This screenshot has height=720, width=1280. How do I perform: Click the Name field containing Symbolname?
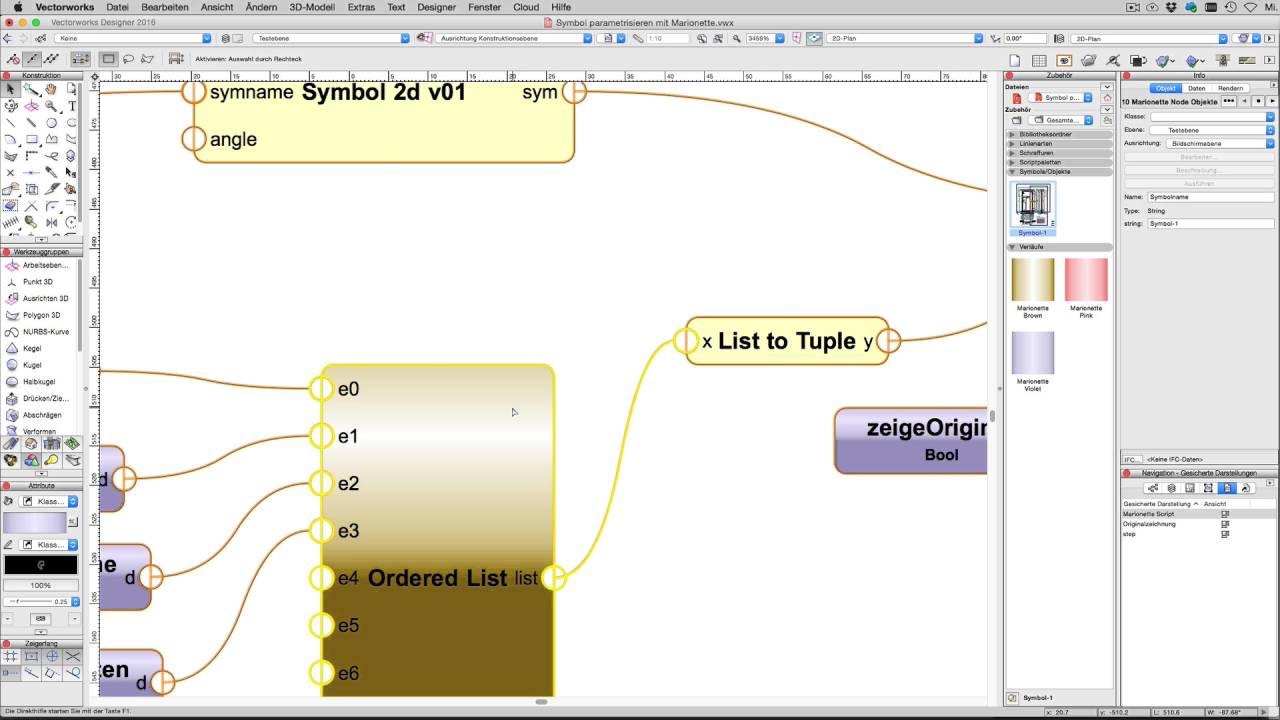pos(1210,197)
